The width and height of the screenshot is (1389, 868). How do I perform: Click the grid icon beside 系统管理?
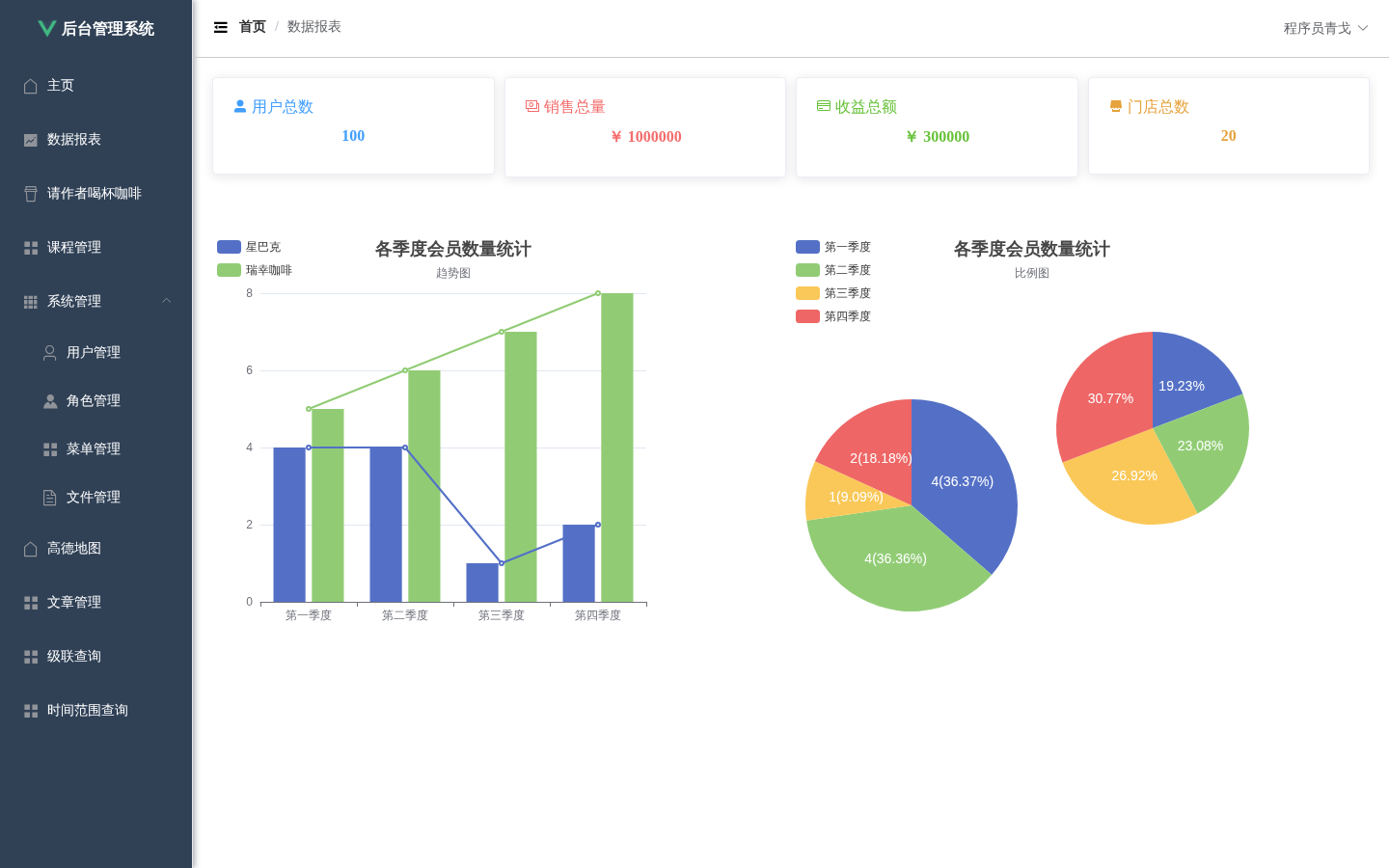pyautogui.click(x=31, y=302)
